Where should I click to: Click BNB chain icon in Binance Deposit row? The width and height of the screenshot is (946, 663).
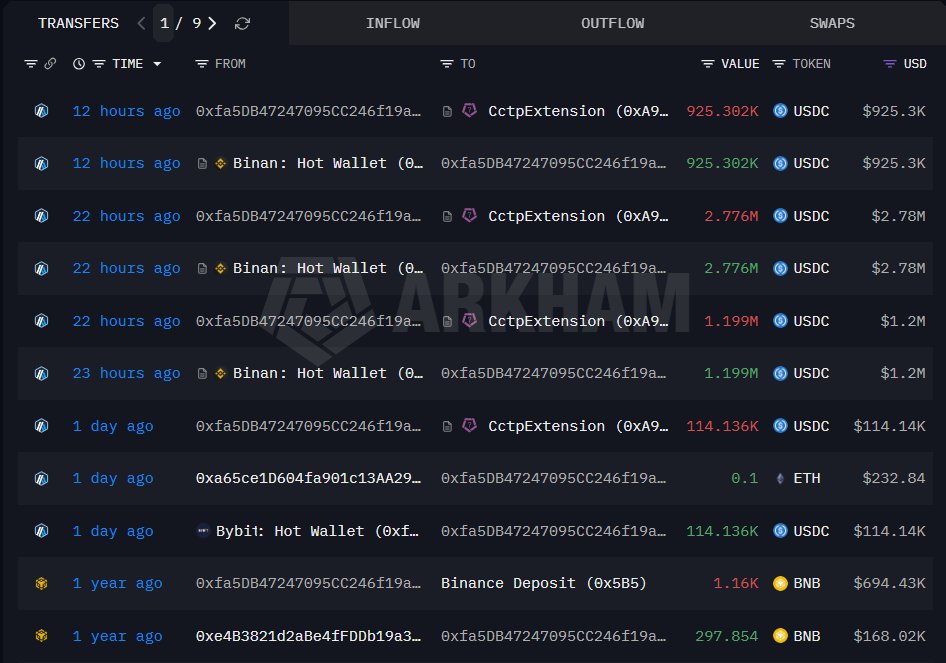41,583
